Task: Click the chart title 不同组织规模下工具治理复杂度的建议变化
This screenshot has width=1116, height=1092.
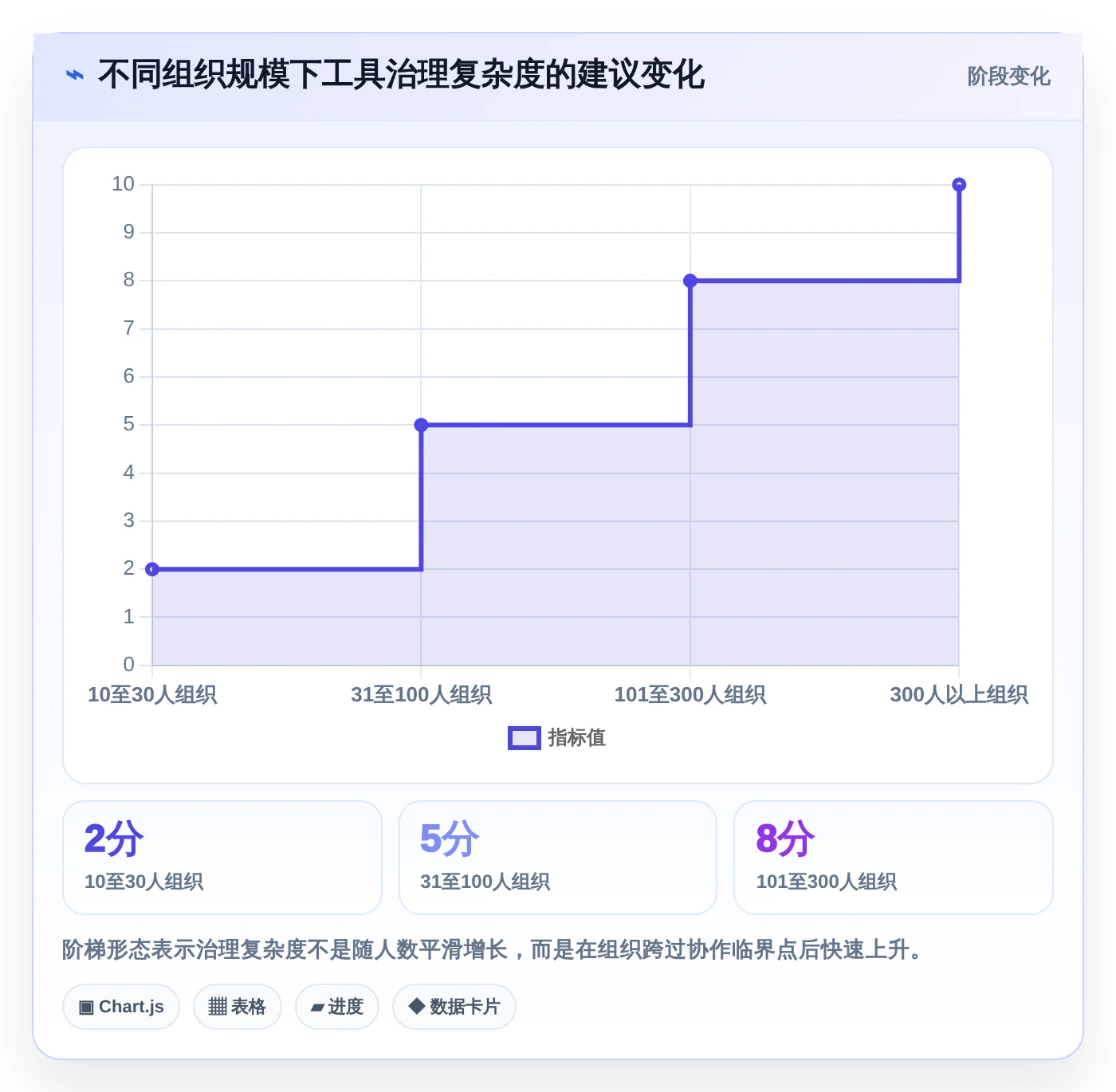Action: 402,75
